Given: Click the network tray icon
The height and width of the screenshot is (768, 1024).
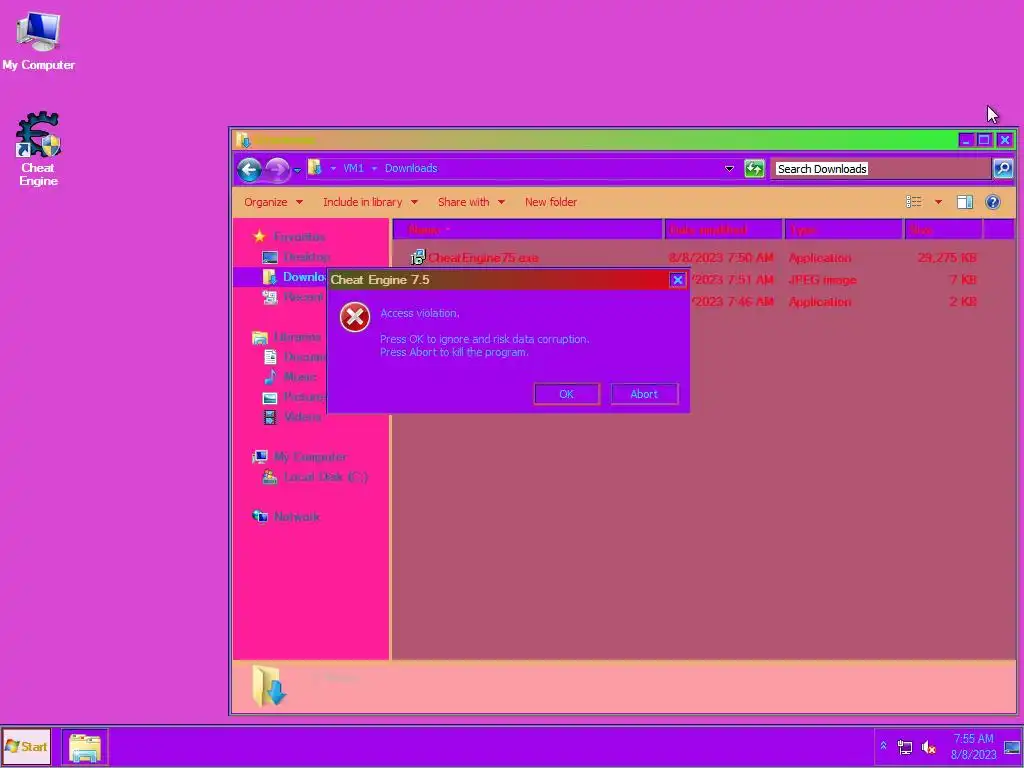Looking at the screenshot, I should tap(904, 747).
